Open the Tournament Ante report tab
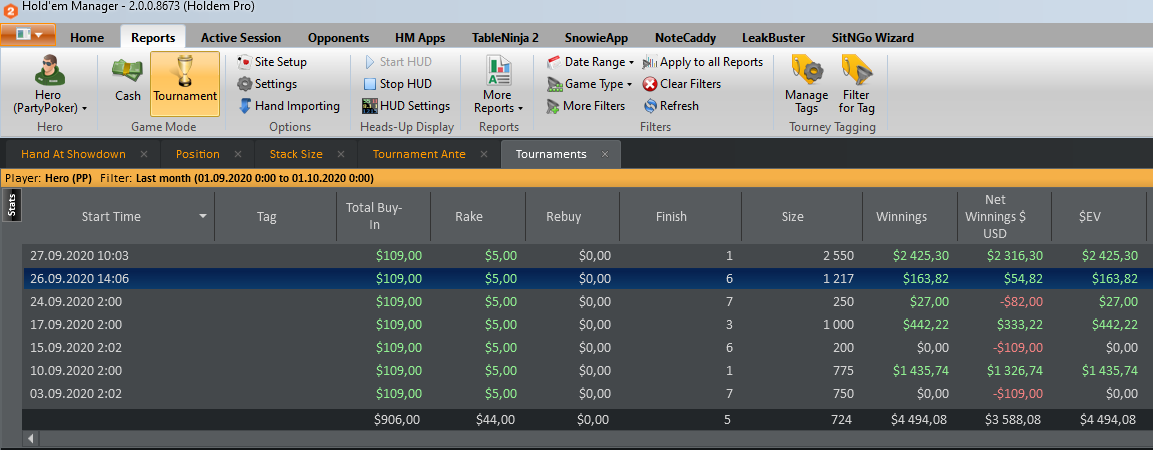This screenshot has height=450, width=1153. coord(419,154)
